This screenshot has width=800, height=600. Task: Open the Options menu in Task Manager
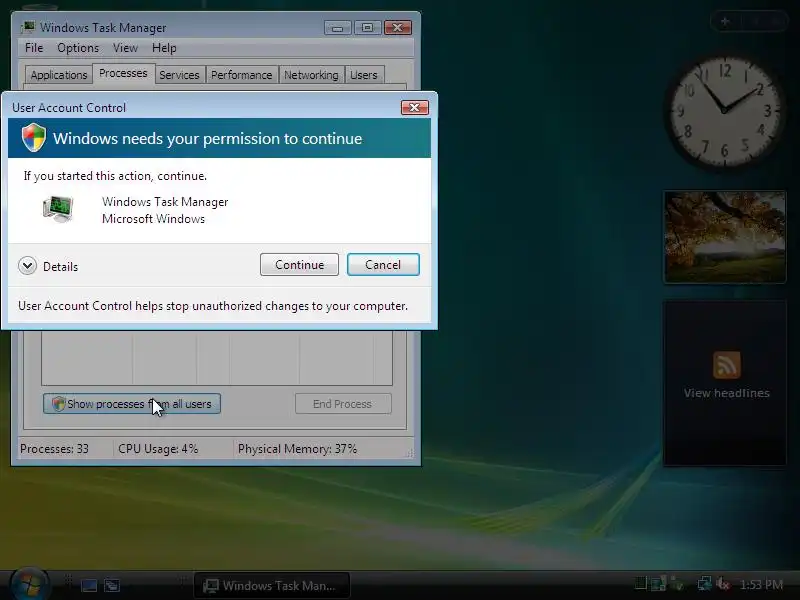coord(78,48)
